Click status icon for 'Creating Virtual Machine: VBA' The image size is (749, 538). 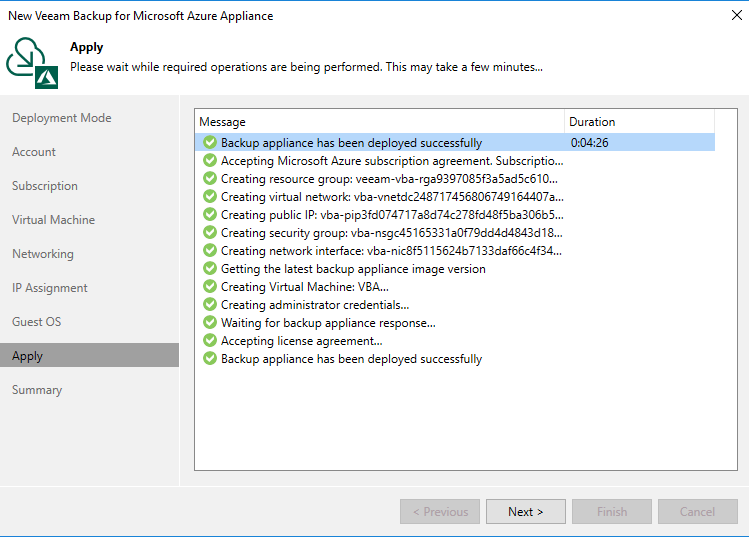point(210,287)
